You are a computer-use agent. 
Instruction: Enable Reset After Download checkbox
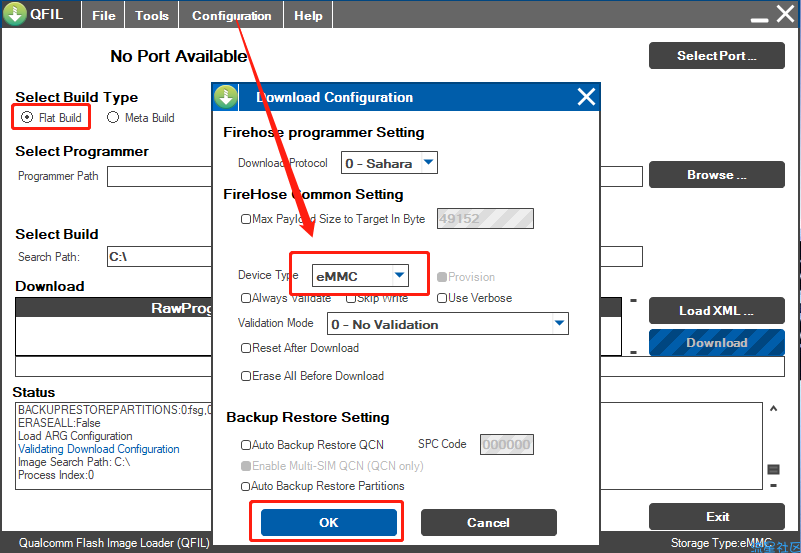coord(246,348)
